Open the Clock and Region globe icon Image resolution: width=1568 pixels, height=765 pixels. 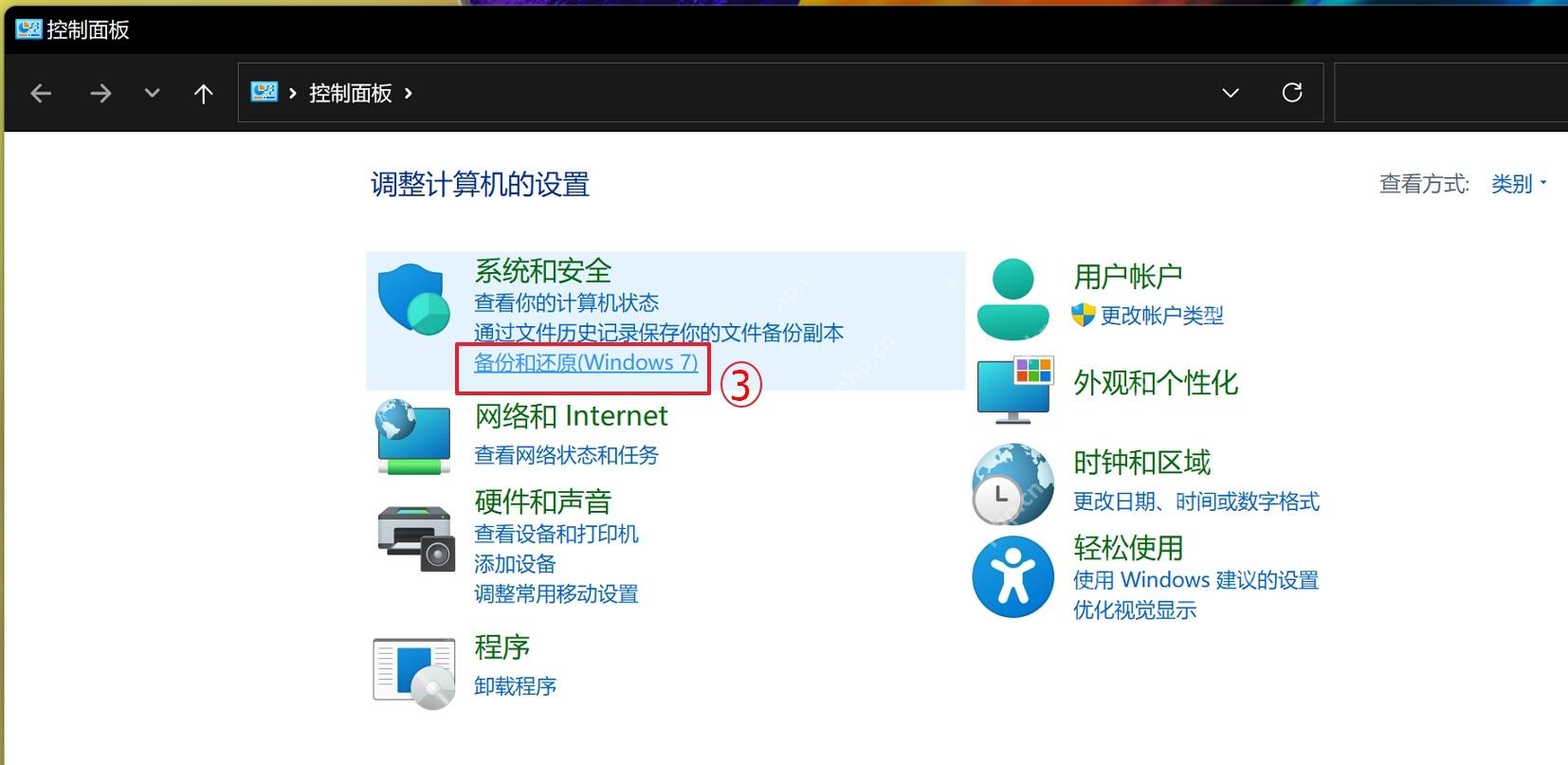(x=1012, y=484)
